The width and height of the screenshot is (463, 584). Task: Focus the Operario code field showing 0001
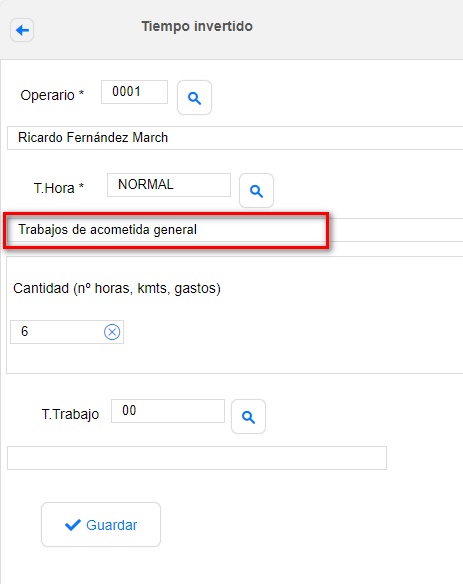(134, 92)
